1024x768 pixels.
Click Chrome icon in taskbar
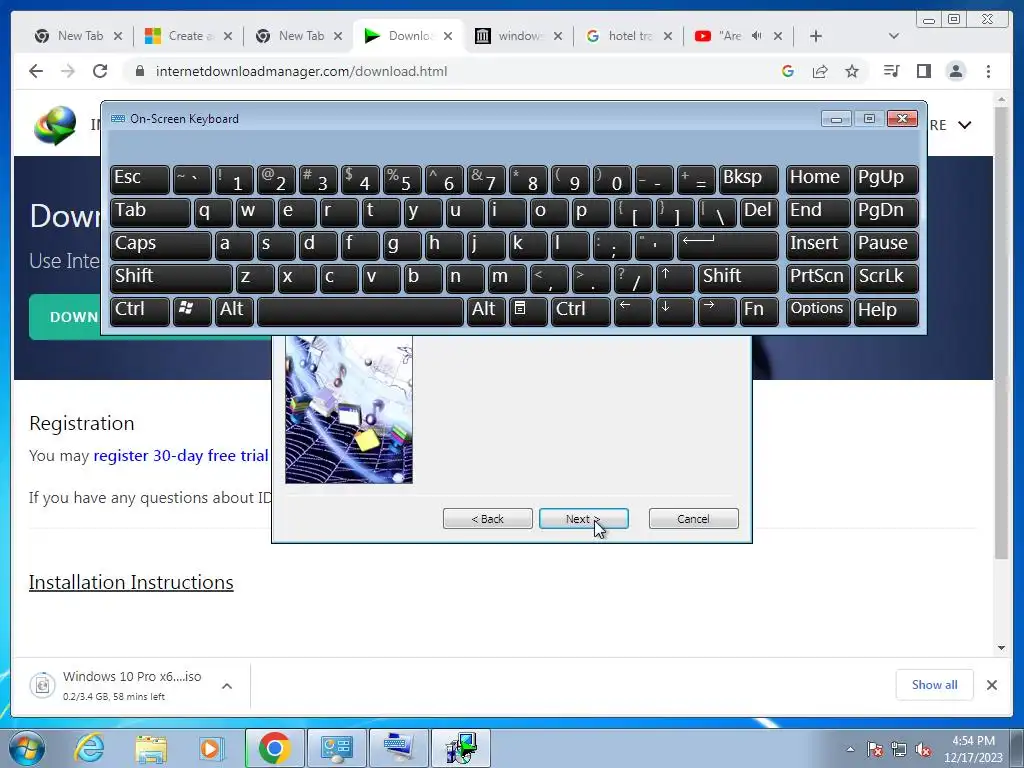274,748
